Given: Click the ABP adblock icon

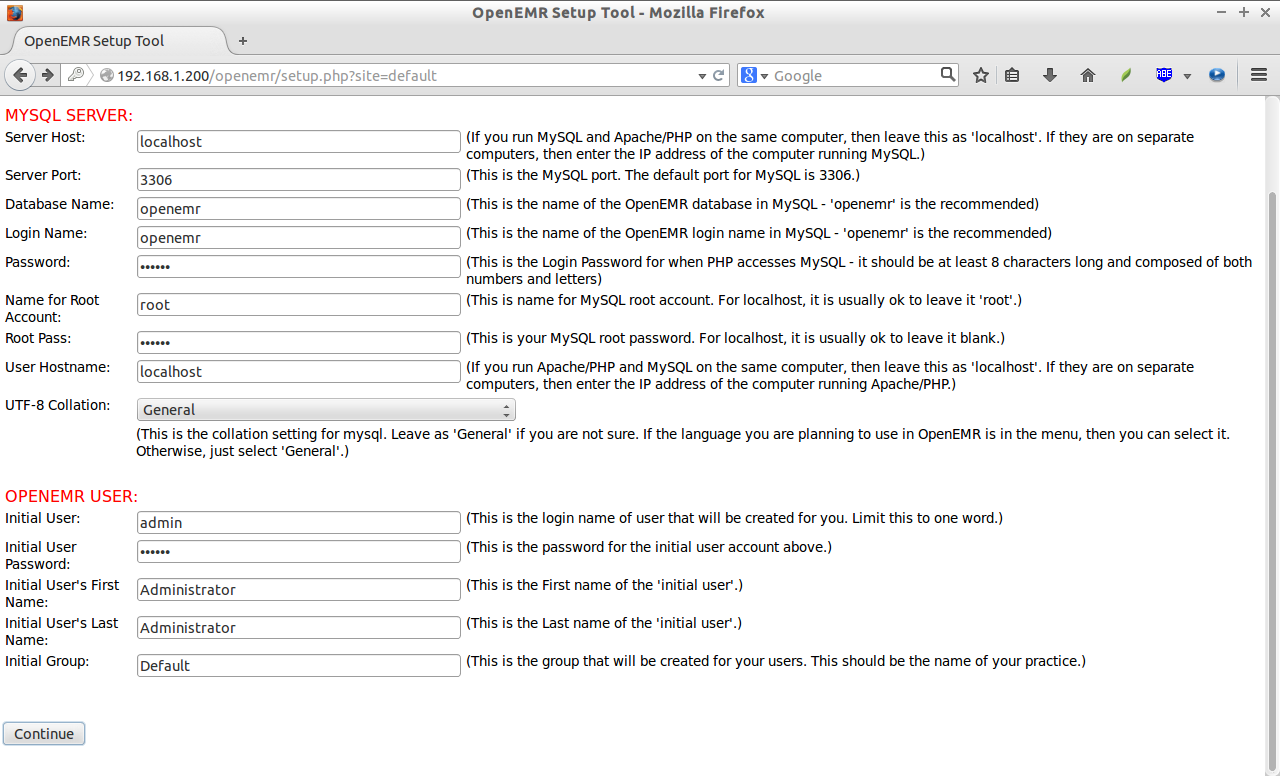Looking at the screenshot, I should coord(1164,75).
